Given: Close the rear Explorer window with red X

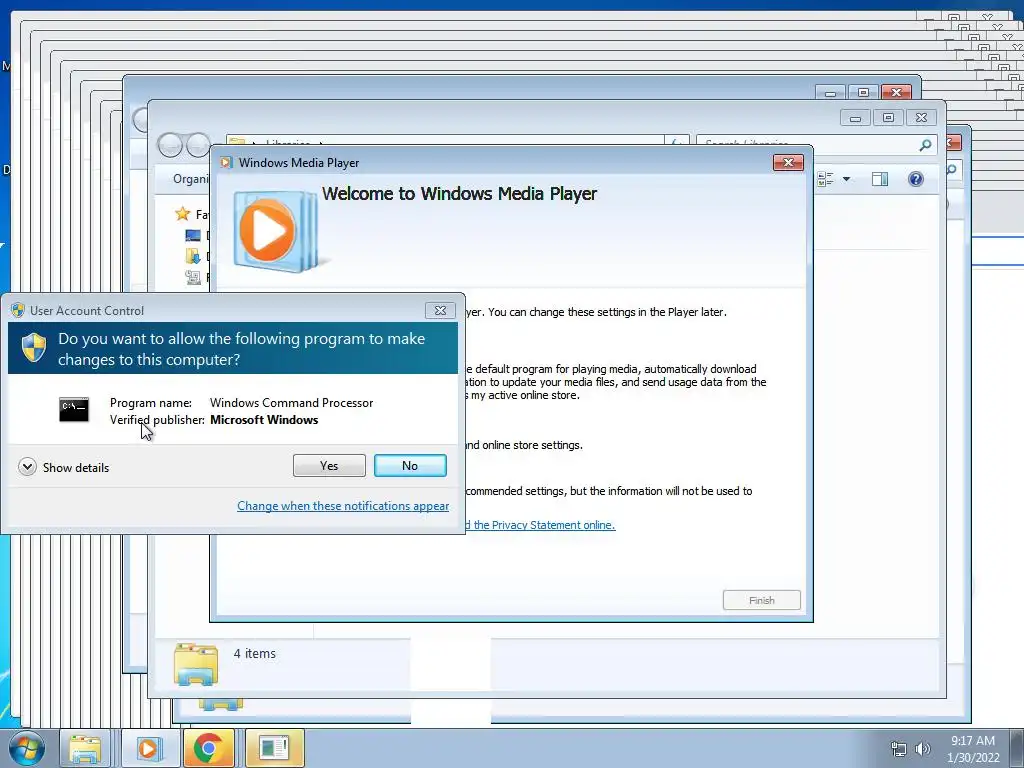Looking at the screenshot, I should coord(896,93).
